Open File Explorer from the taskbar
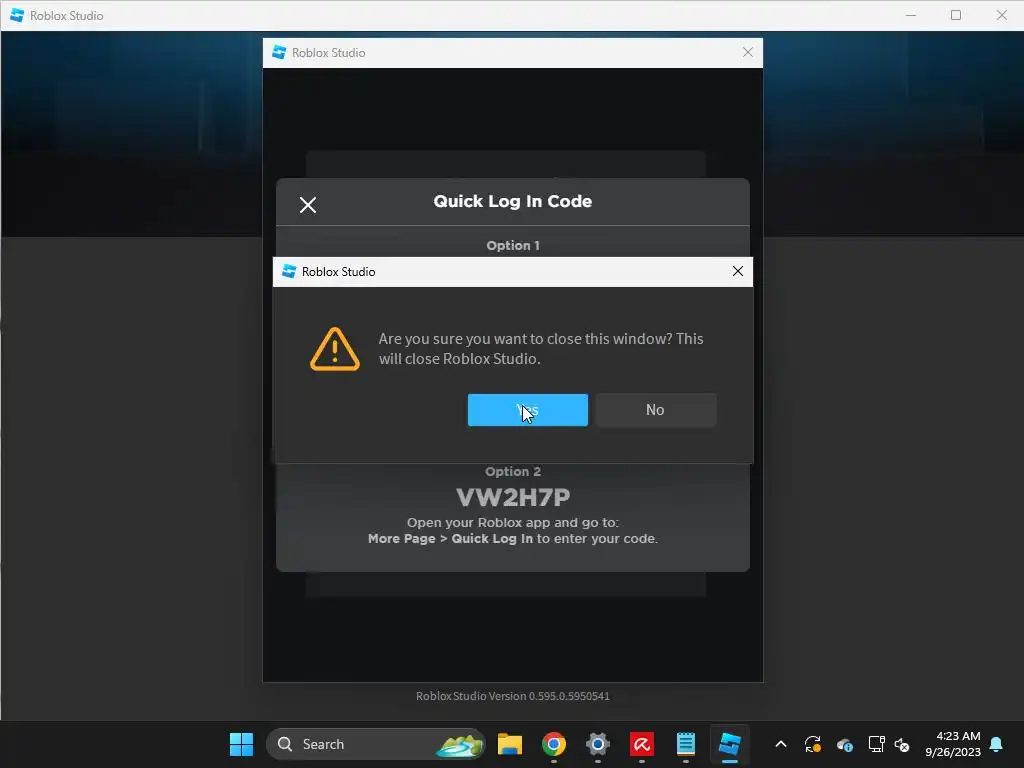The image size is (1024, 768). pyautogui.click(x=509, y=744)
